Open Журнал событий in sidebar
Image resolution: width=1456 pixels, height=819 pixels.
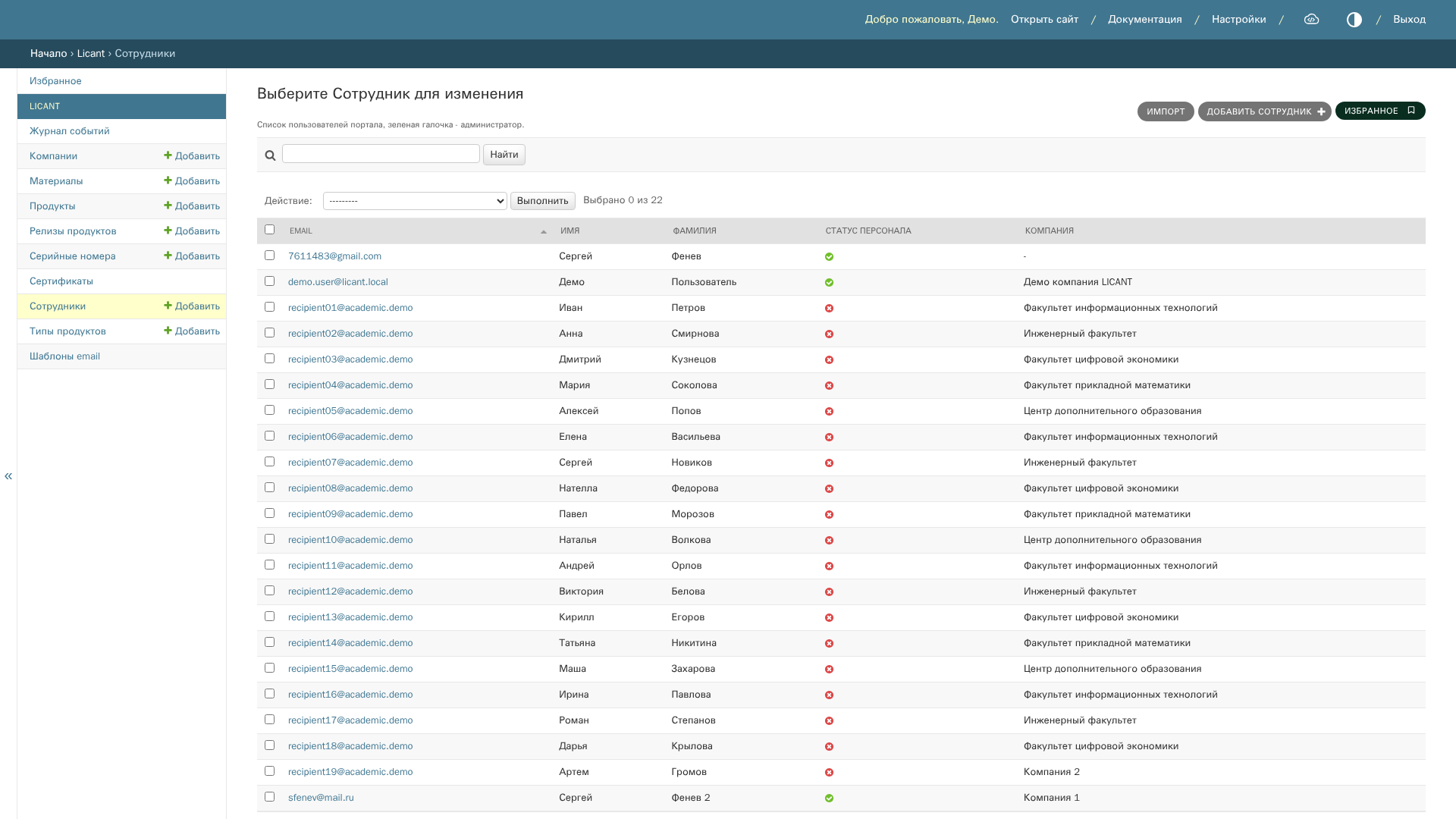[70, 131]
